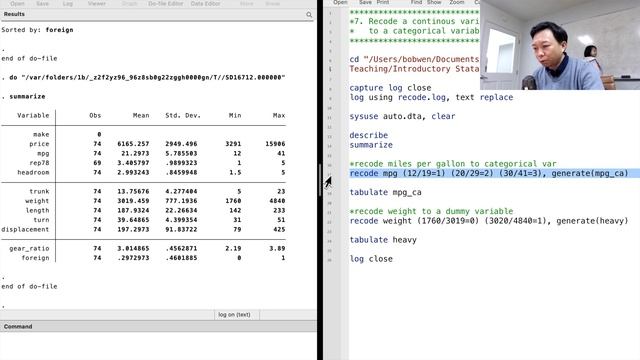The image size is (640, 360).
Task: Click the highlighted recode mpg line
Action: pyautogui.click(x=489, y=173)
